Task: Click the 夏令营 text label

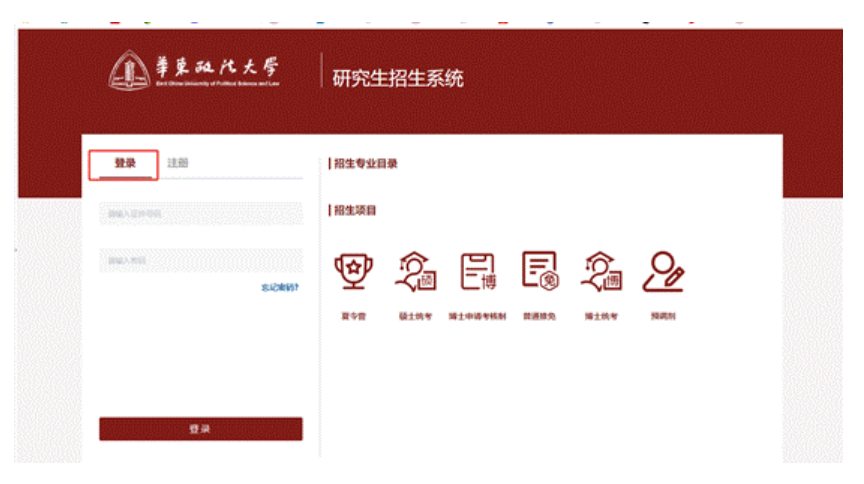Action: coord(354,316)
